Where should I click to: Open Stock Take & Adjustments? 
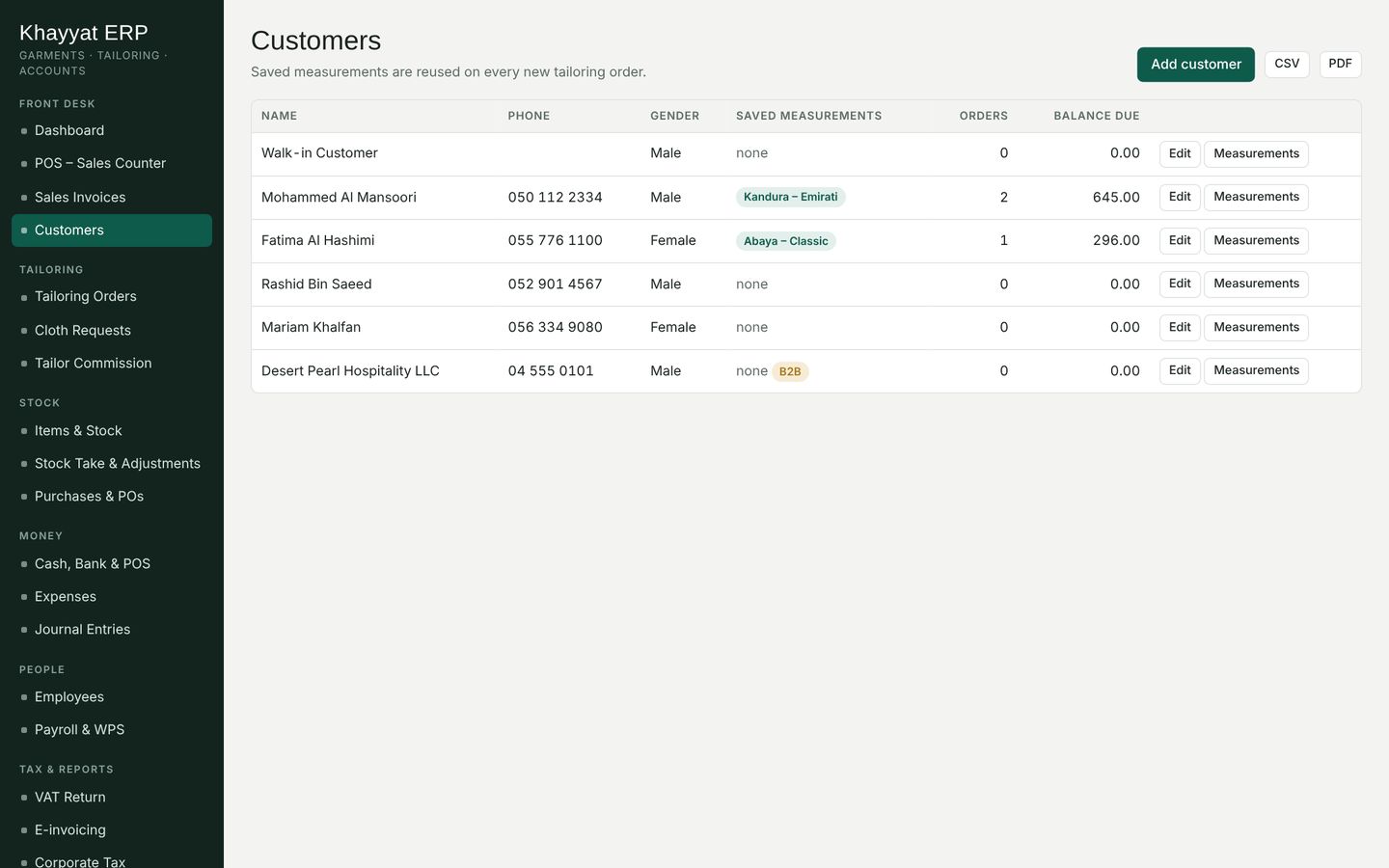112,463
